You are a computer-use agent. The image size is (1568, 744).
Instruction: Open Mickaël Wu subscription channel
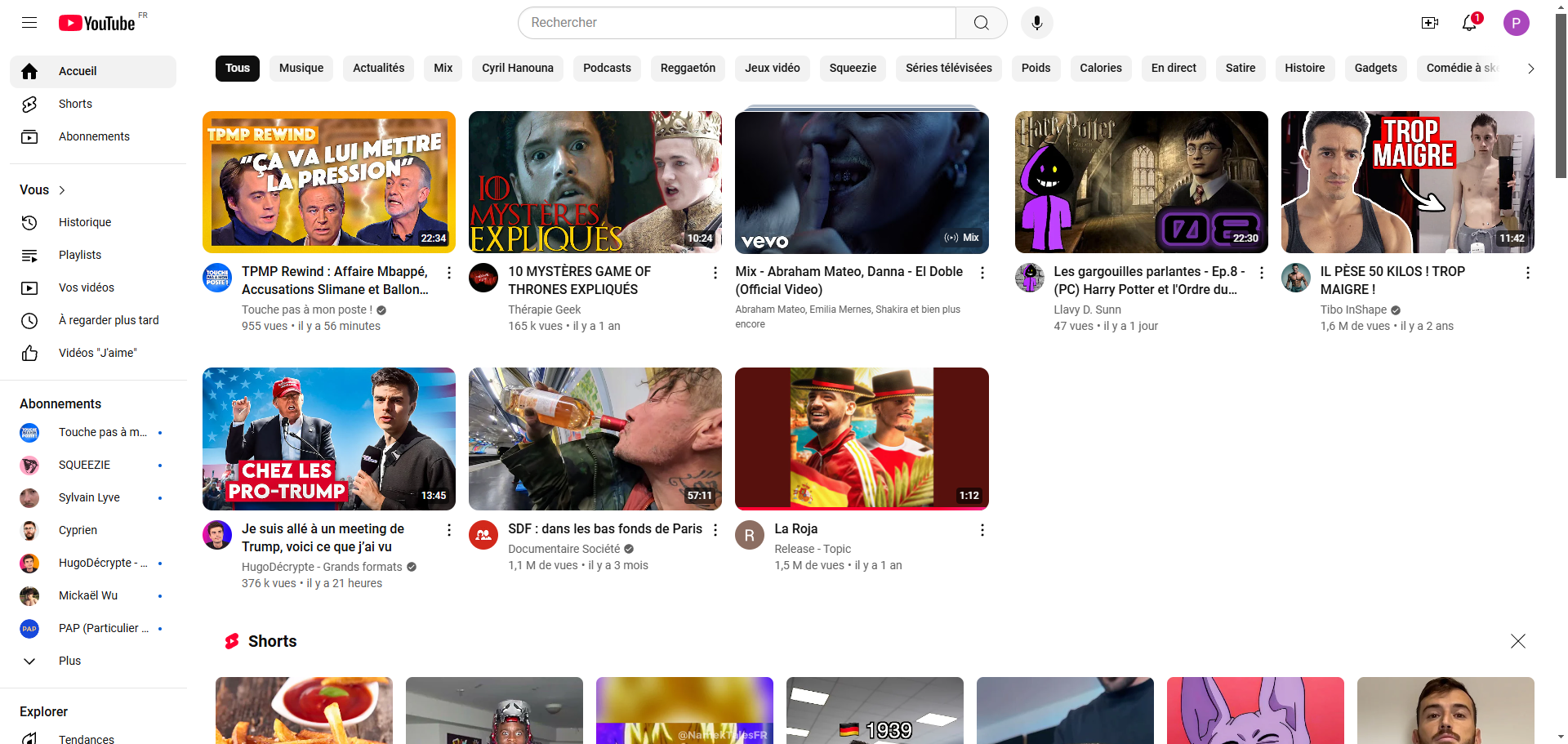tap(93, 595)
